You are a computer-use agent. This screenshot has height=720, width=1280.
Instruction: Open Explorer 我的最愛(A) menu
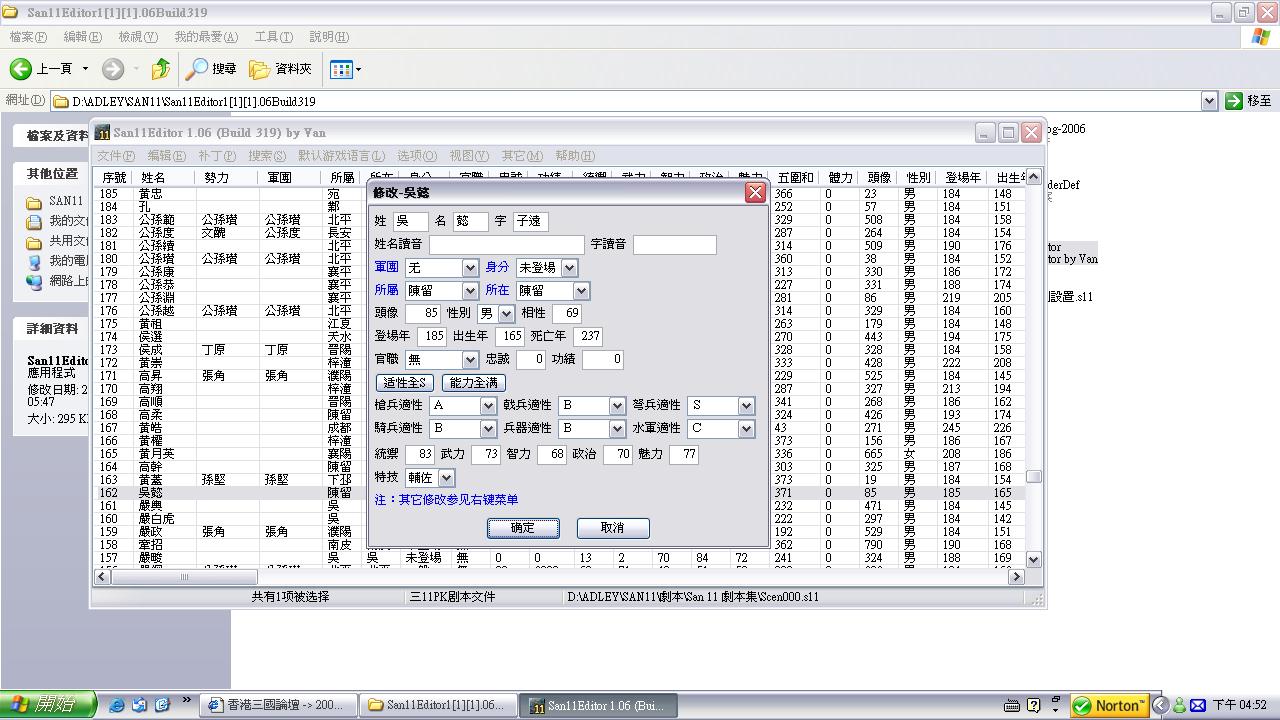tap(206, 37)
